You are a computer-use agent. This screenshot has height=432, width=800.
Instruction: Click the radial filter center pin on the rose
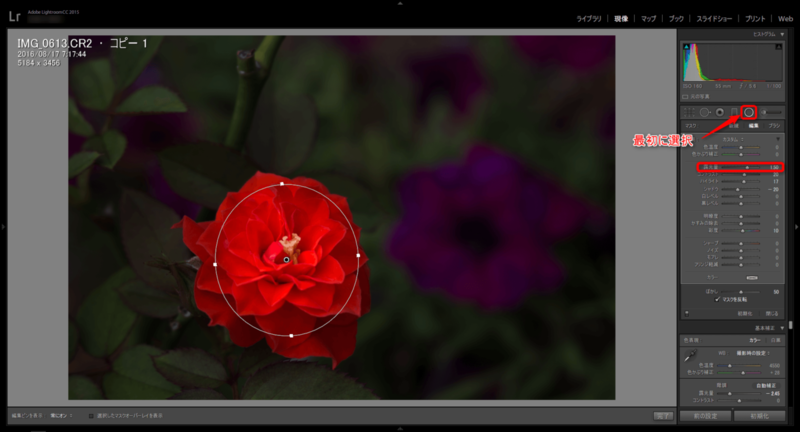[286, 260]
